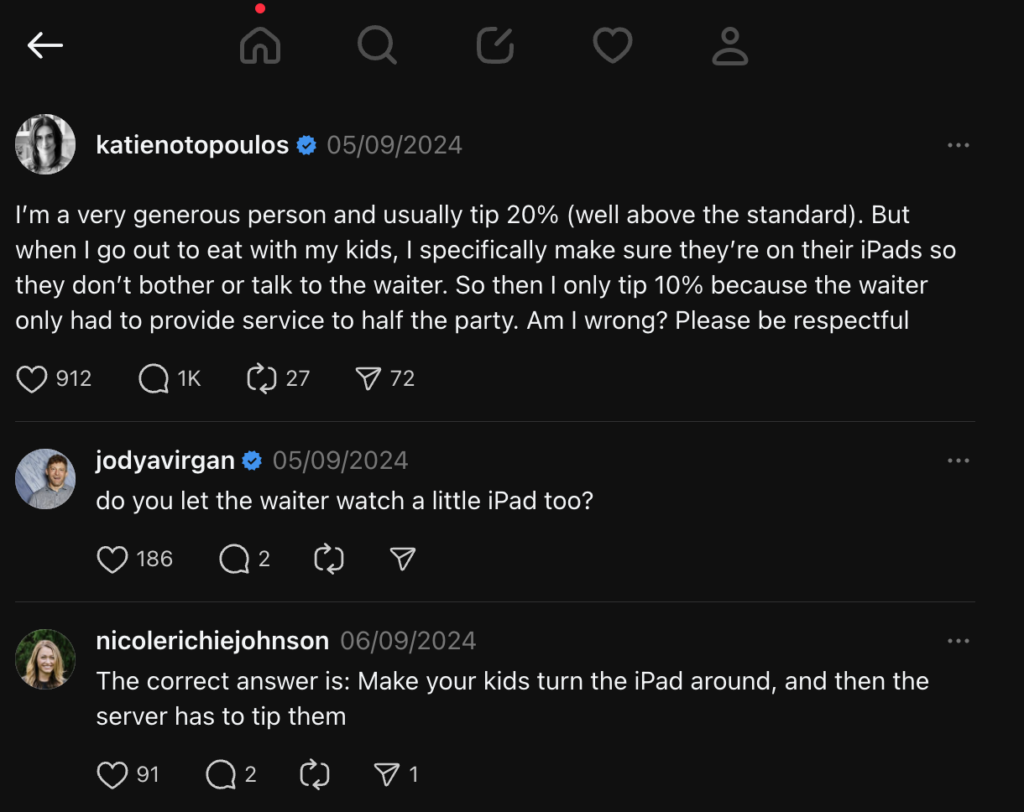Open more options for nicolerichiejohnson's reply

tap(958, 641)
